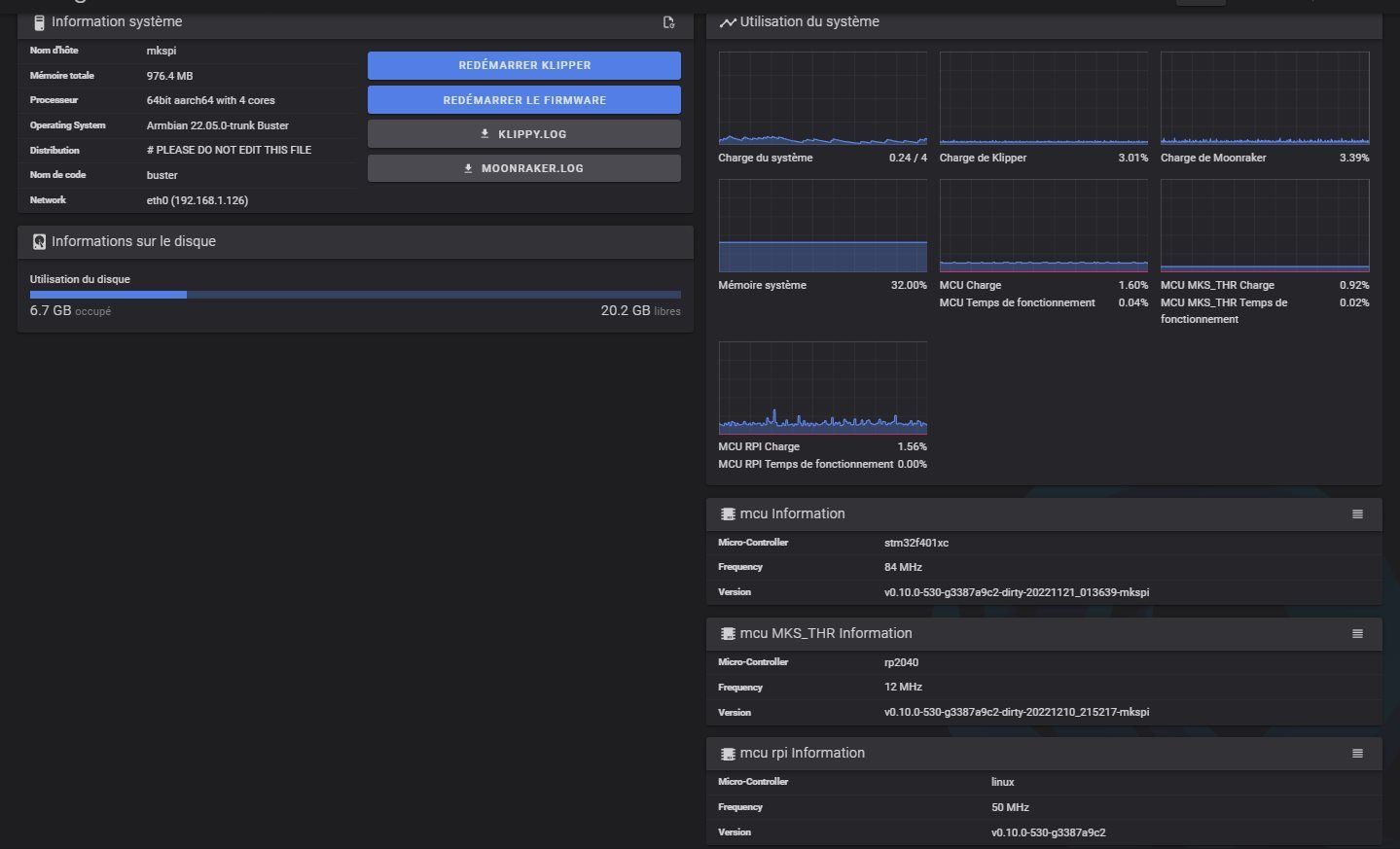Download the KLIPPY.LOG file
Screen dimensions: 1400x849
(524, 134)
